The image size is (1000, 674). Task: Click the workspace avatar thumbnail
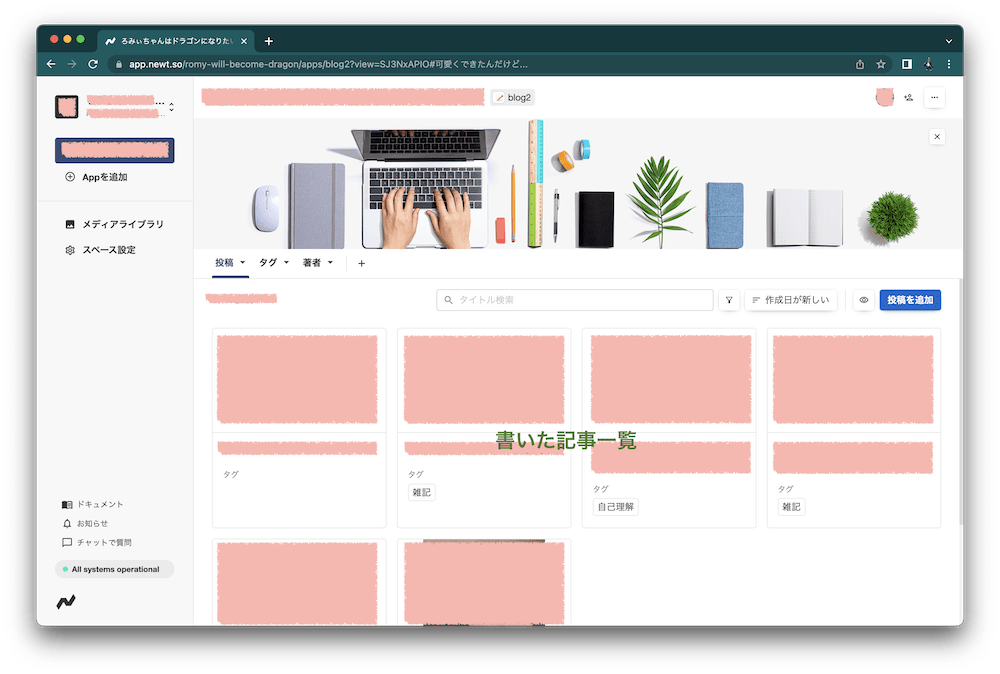(x=67, y=106)
